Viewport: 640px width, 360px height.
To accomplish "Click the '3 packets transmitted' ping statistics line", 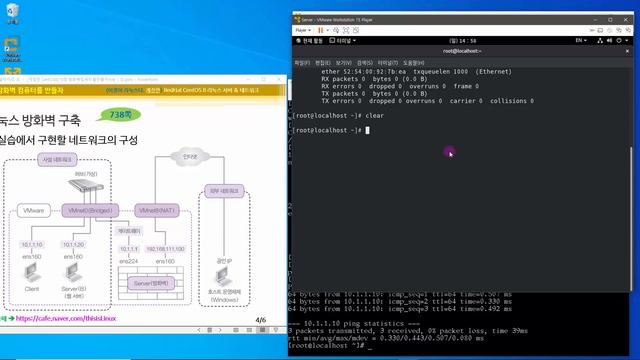I will tap(407, 331).
